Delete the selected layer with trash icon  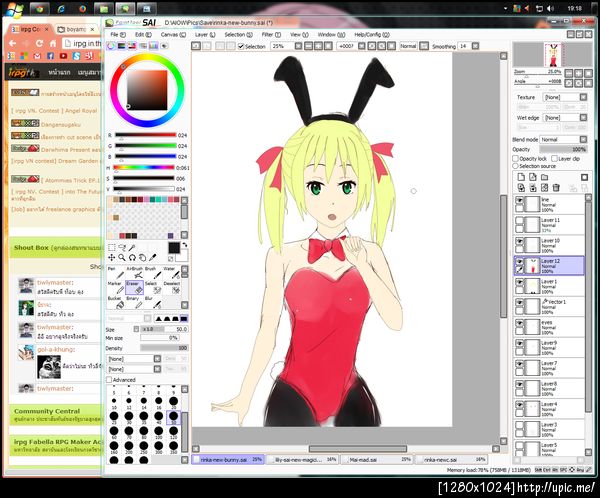point(556,188)
